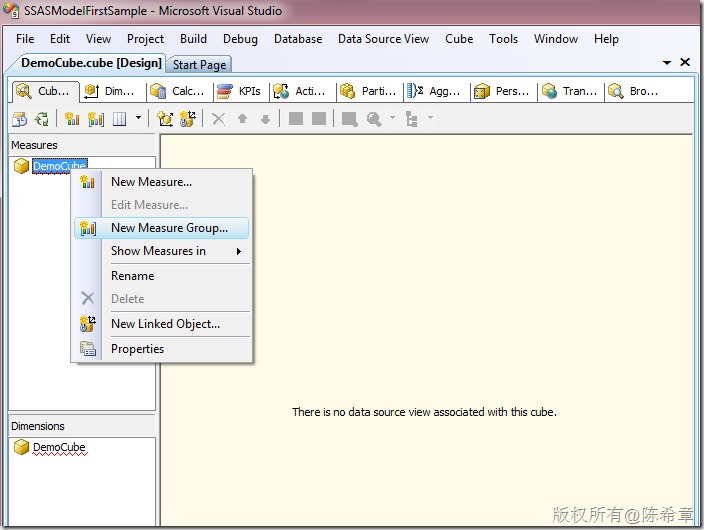Click the tree layout toolbar icon
704x530 pixels.
pyautogui.click(x=411, y=119)
